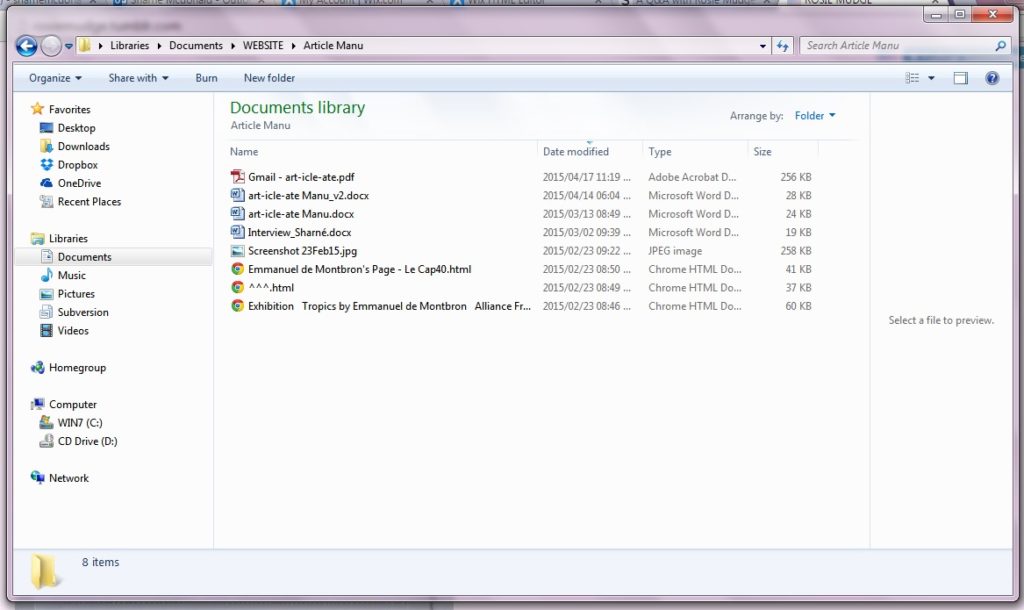Click the Back navigation arrow button

pos(26,46)
